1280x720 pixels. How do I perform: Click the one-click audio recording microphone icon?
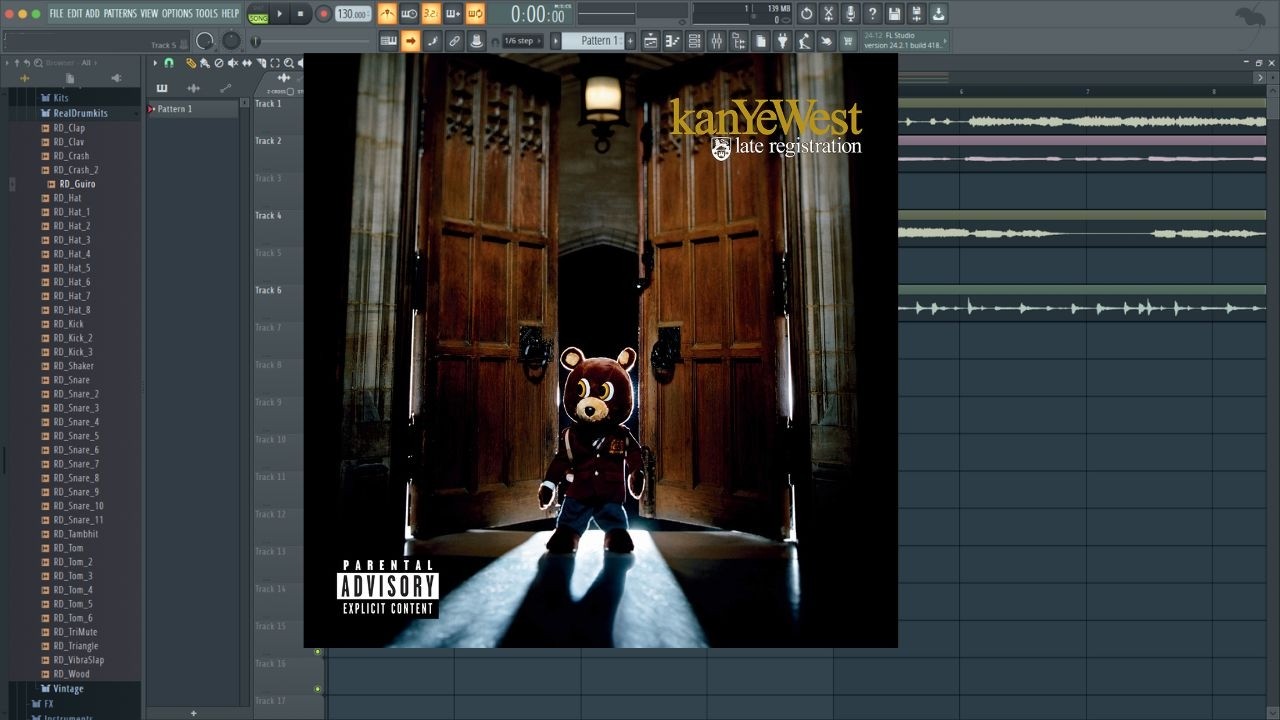click(850, 14)
